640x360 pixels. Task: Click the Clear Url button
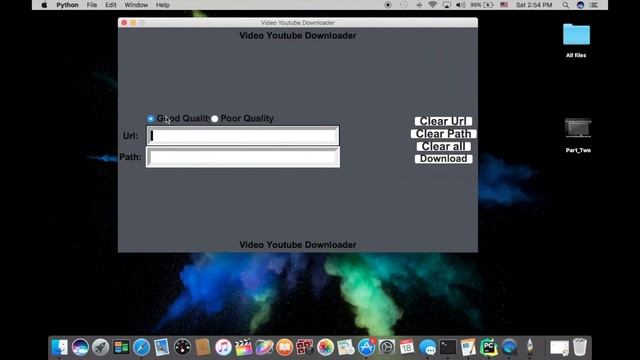[443, 121]
